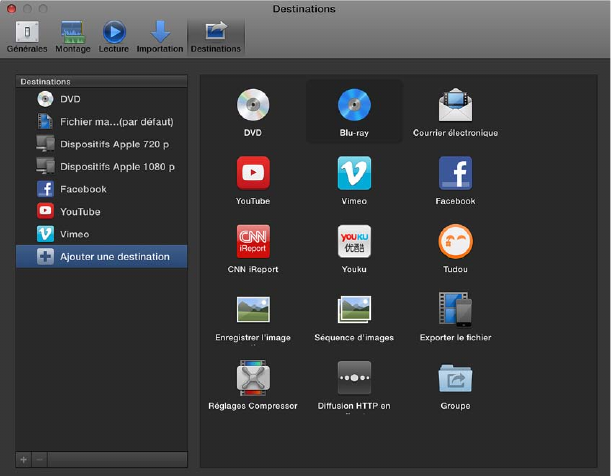
Task: Pick the Réglages Compressor icon
Action: pos(253,378)
